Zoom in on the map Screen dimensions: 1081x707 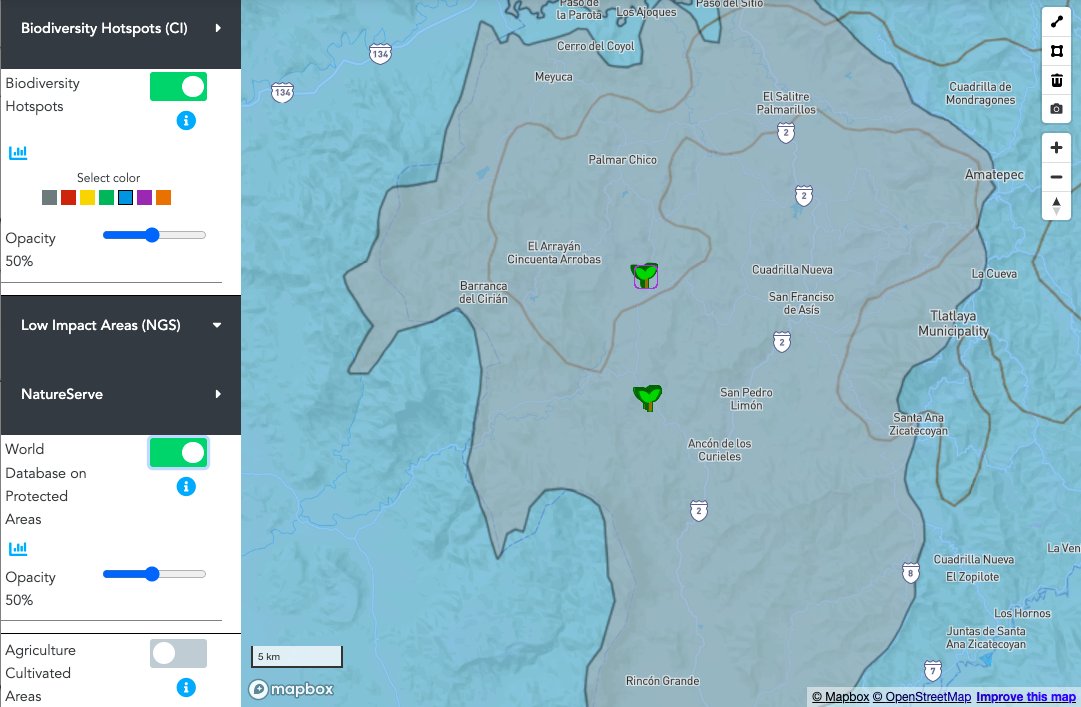(1056, 147)
